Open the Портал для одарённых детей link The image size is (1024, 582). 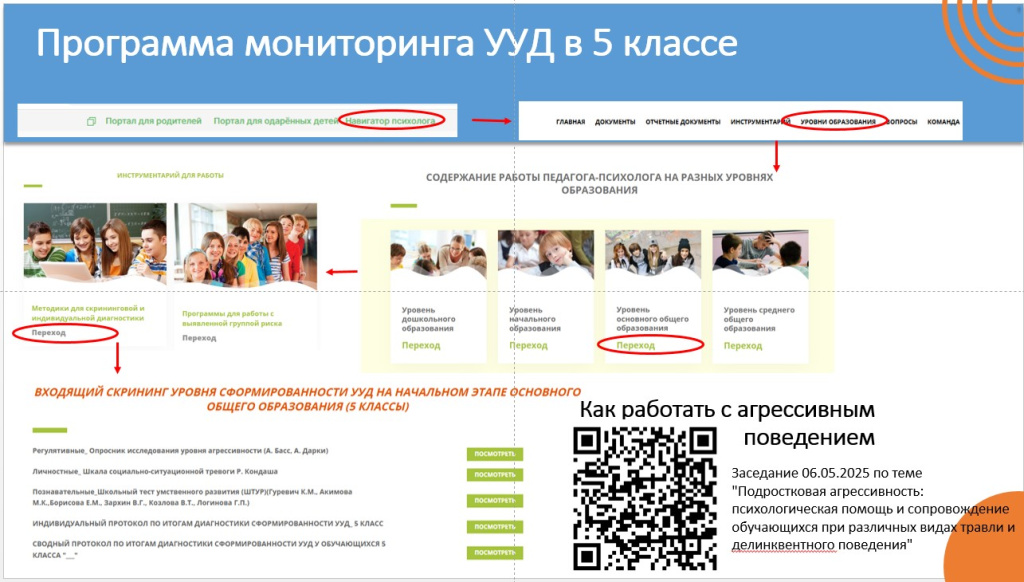pyautogui.click(x=276, y=121)
